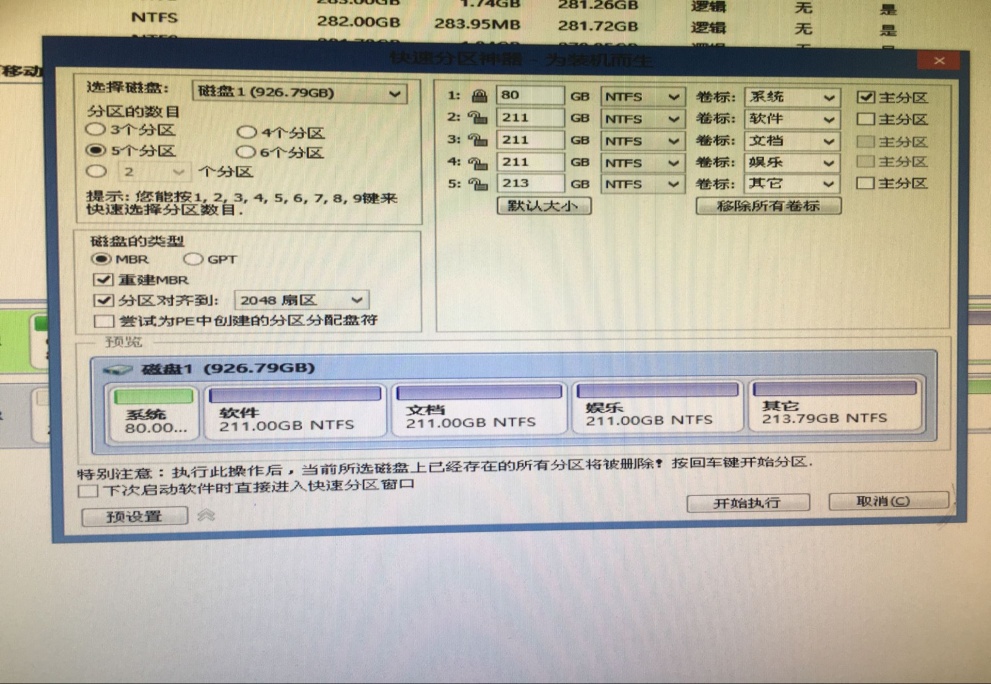The width and height of the screenshot is (991, 684).
Task: Open the 软件 volume label dropdown
Action: point(793,119)
